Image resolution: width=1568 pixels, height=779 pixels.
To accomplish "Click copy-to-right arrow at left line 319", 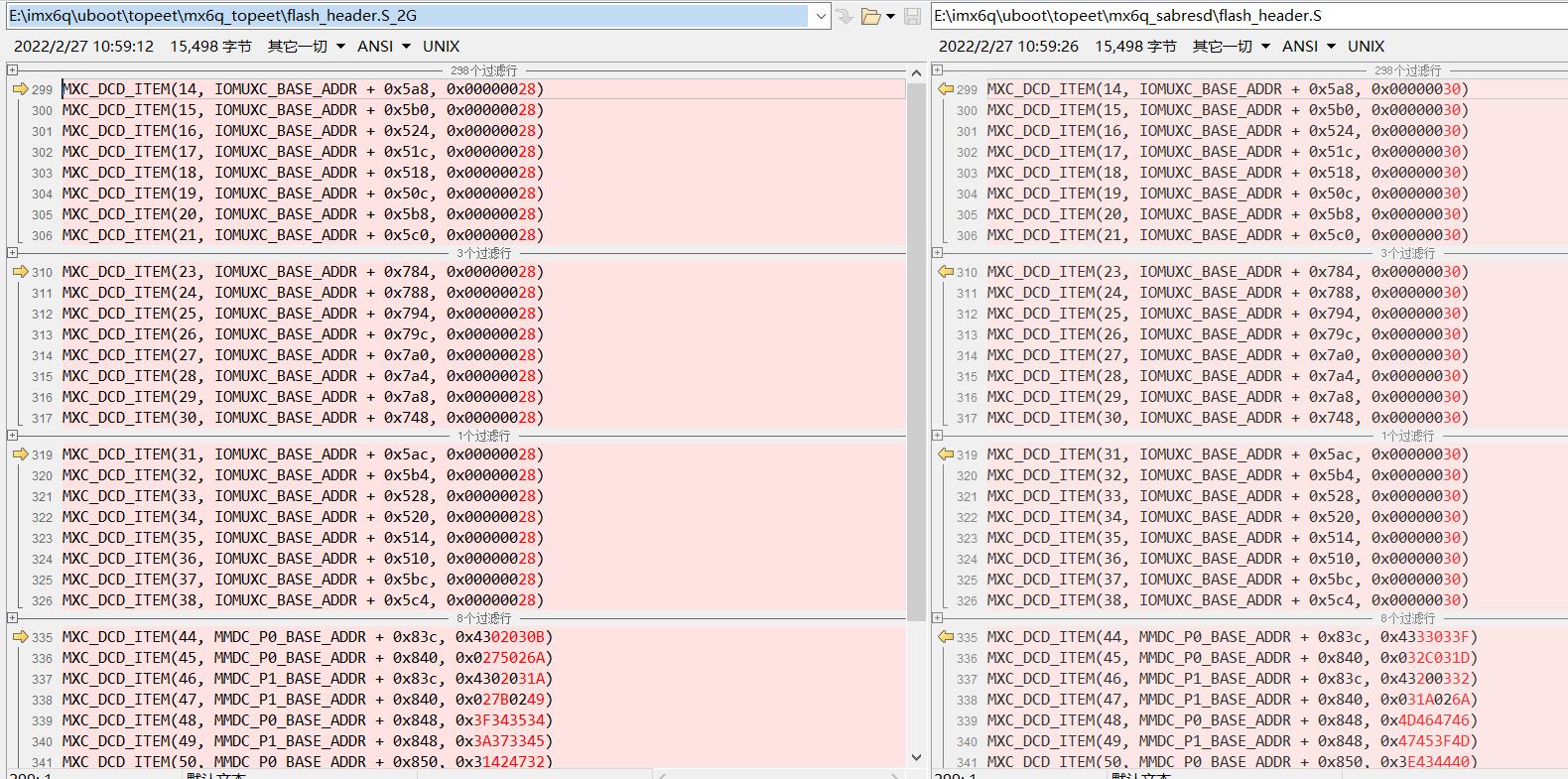I will [x=20, y=454].
